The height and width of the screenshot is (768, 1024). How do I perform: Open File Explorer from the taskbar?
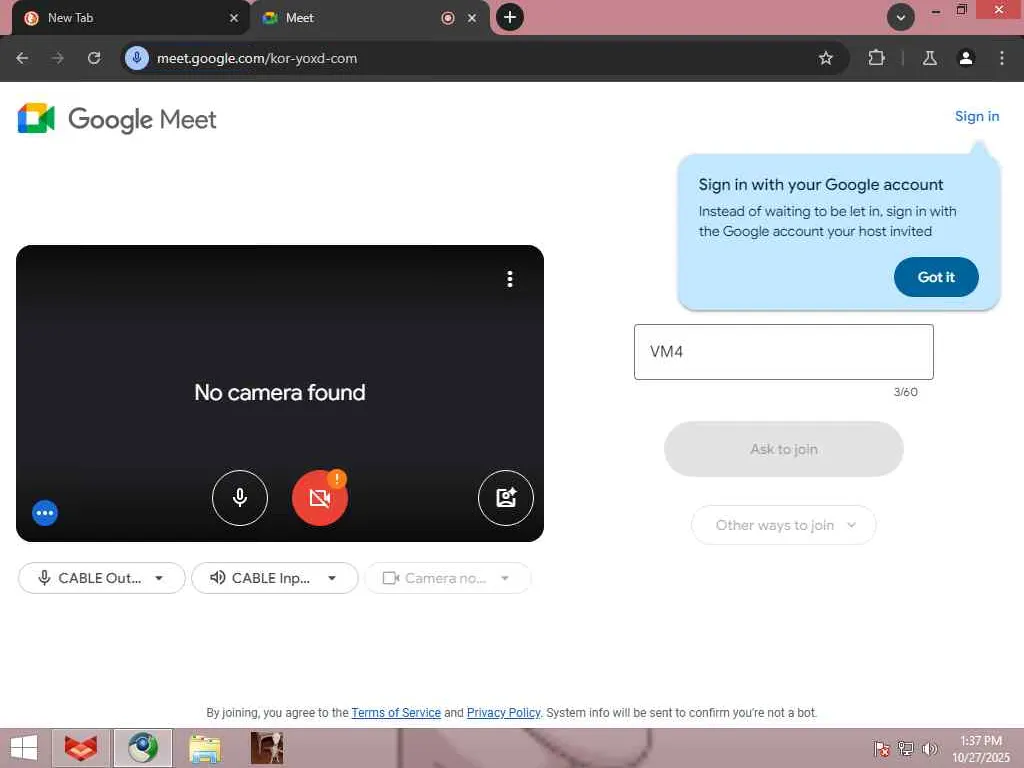204,748
